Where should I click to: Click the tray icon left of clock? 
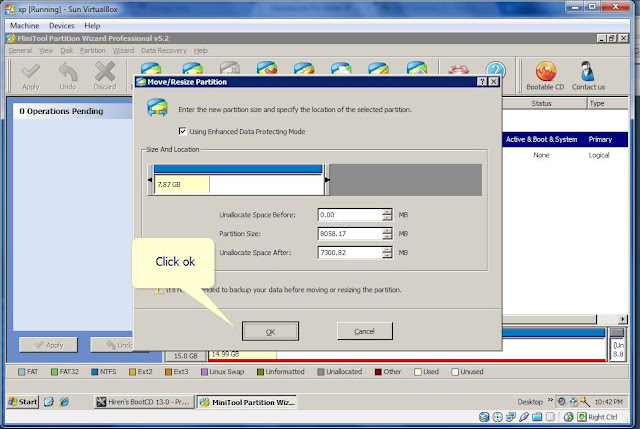(x=585, y=402)
